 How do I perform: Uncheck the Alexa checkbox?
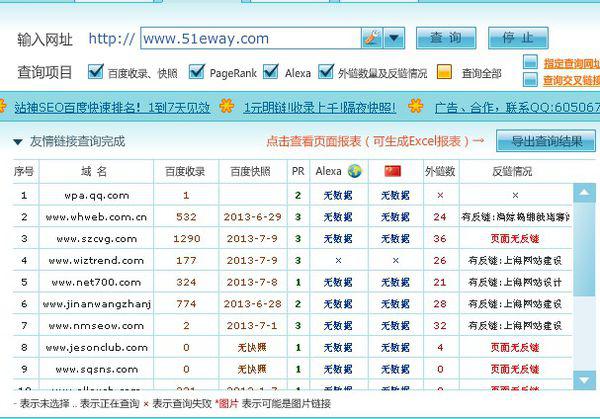coord(271,72)
